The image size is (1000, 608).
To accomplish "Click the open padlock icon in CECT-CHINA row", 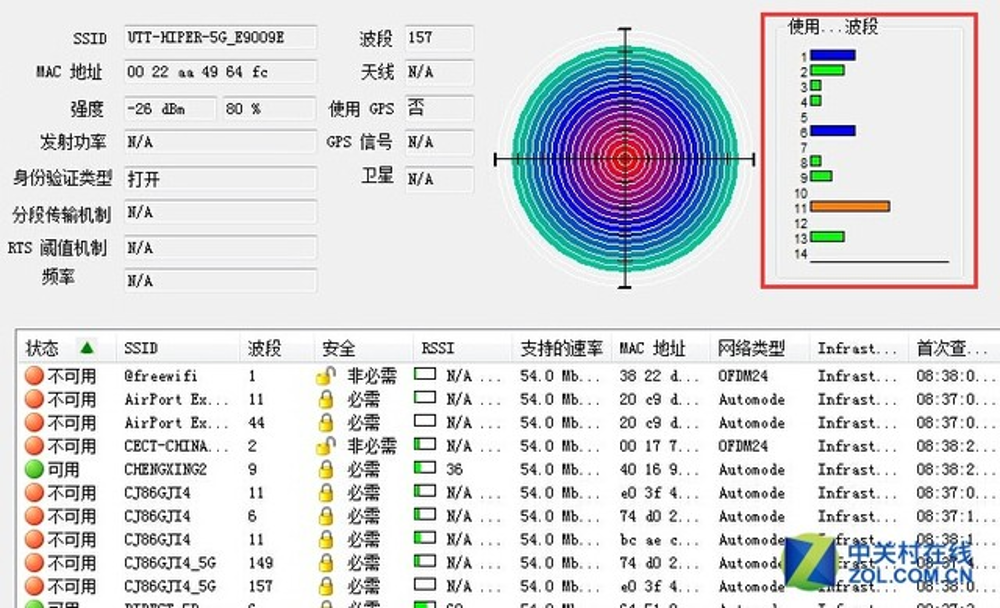I will (325, 446).
